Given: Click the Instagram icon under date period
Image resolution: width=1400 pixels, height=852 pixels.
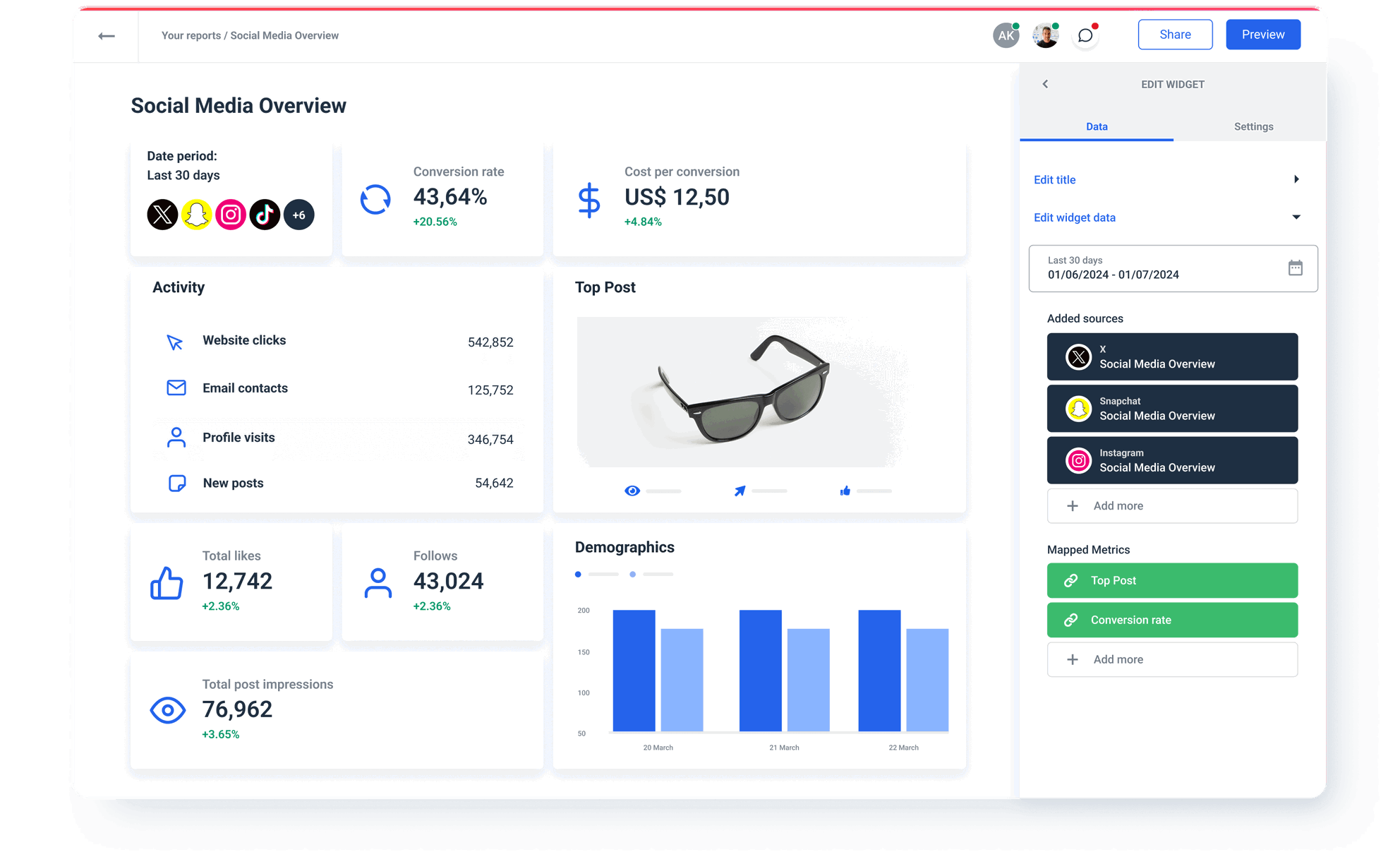Looking at the screenshot, I should pos(231,215).
